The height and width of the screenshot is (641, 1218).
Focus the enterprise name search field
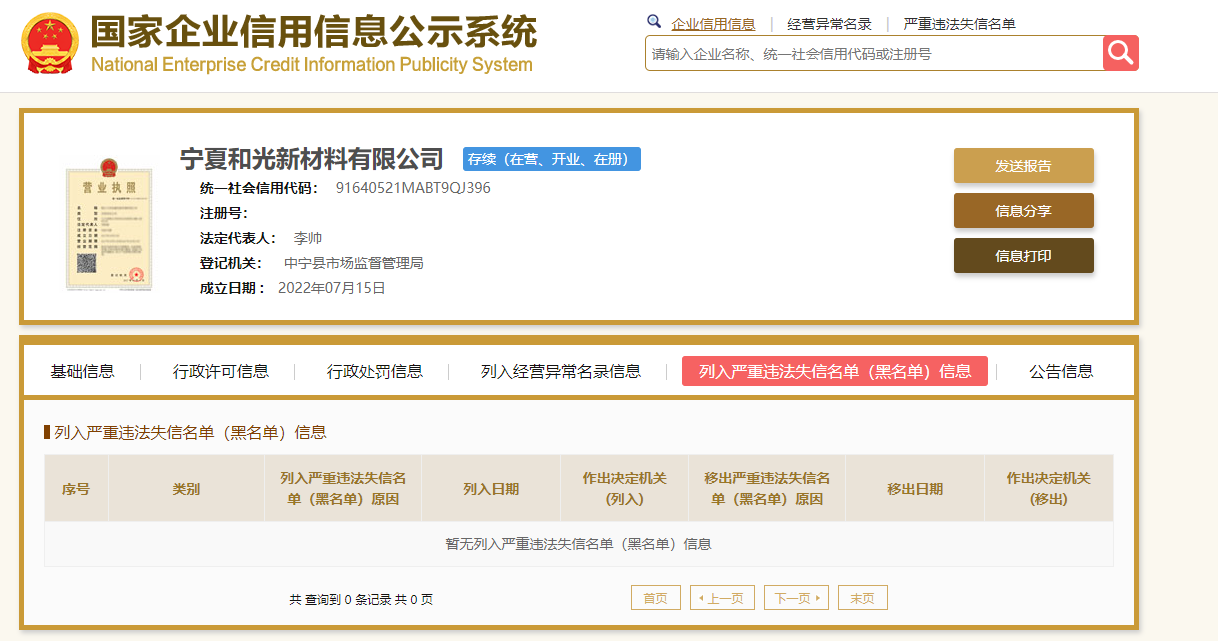coord(874,54)
